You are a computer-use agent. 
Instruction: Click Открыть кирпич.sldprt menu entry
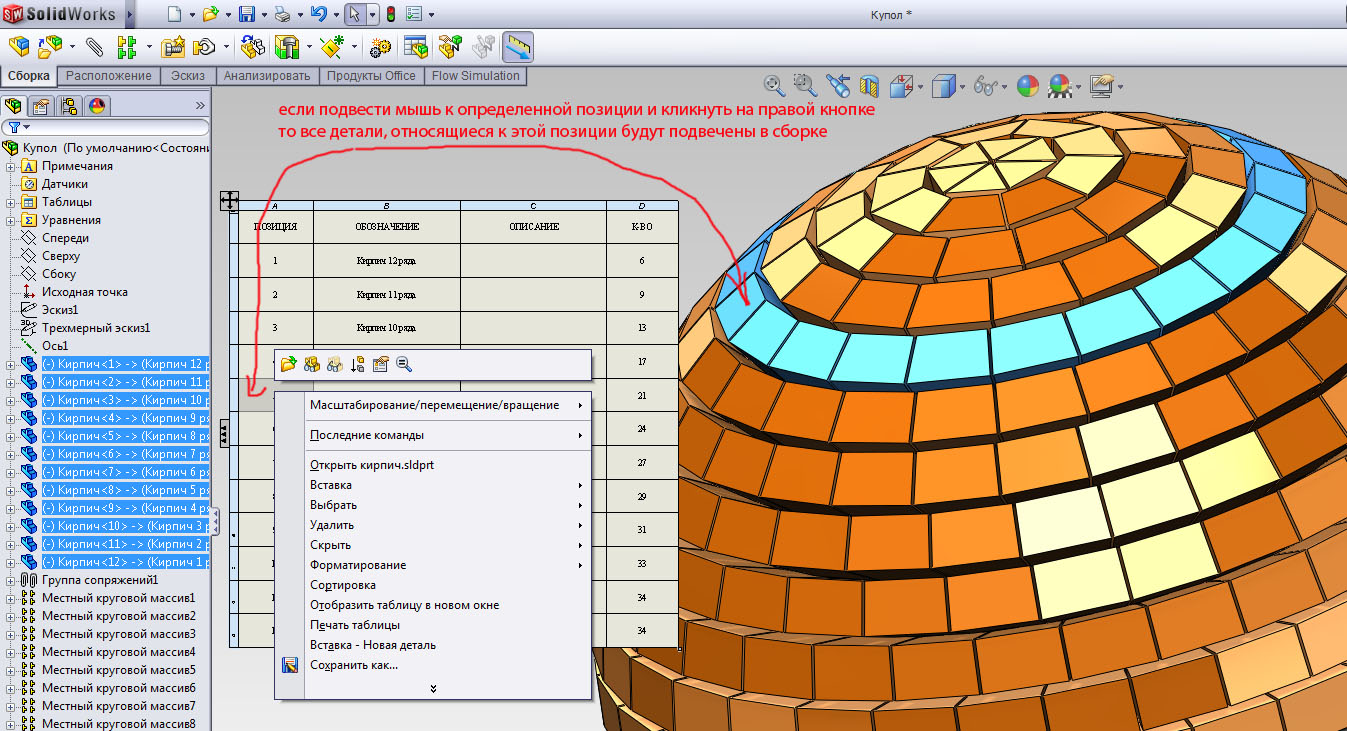coord(371,465)
